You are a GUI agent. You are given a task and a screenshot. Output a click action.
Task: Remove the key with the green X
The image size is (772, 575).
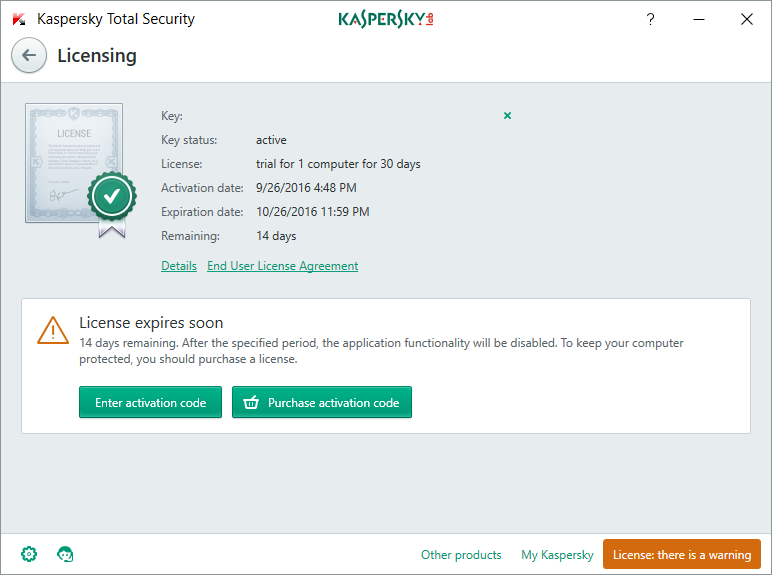[507, 116]
